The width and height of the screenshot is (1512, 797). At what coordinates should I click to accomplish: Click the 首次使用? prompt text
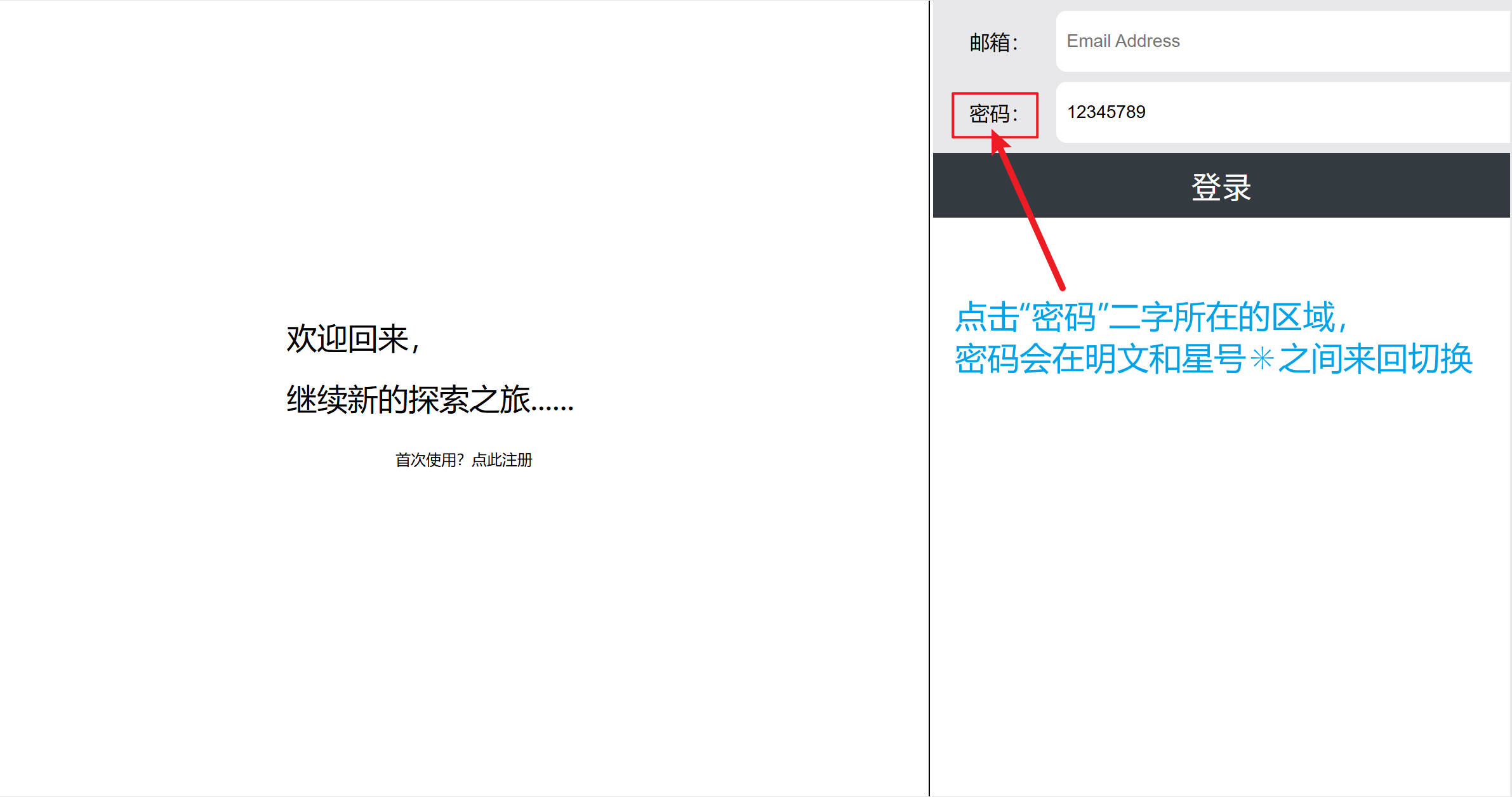pyautogui.click(x=429, y=460)
